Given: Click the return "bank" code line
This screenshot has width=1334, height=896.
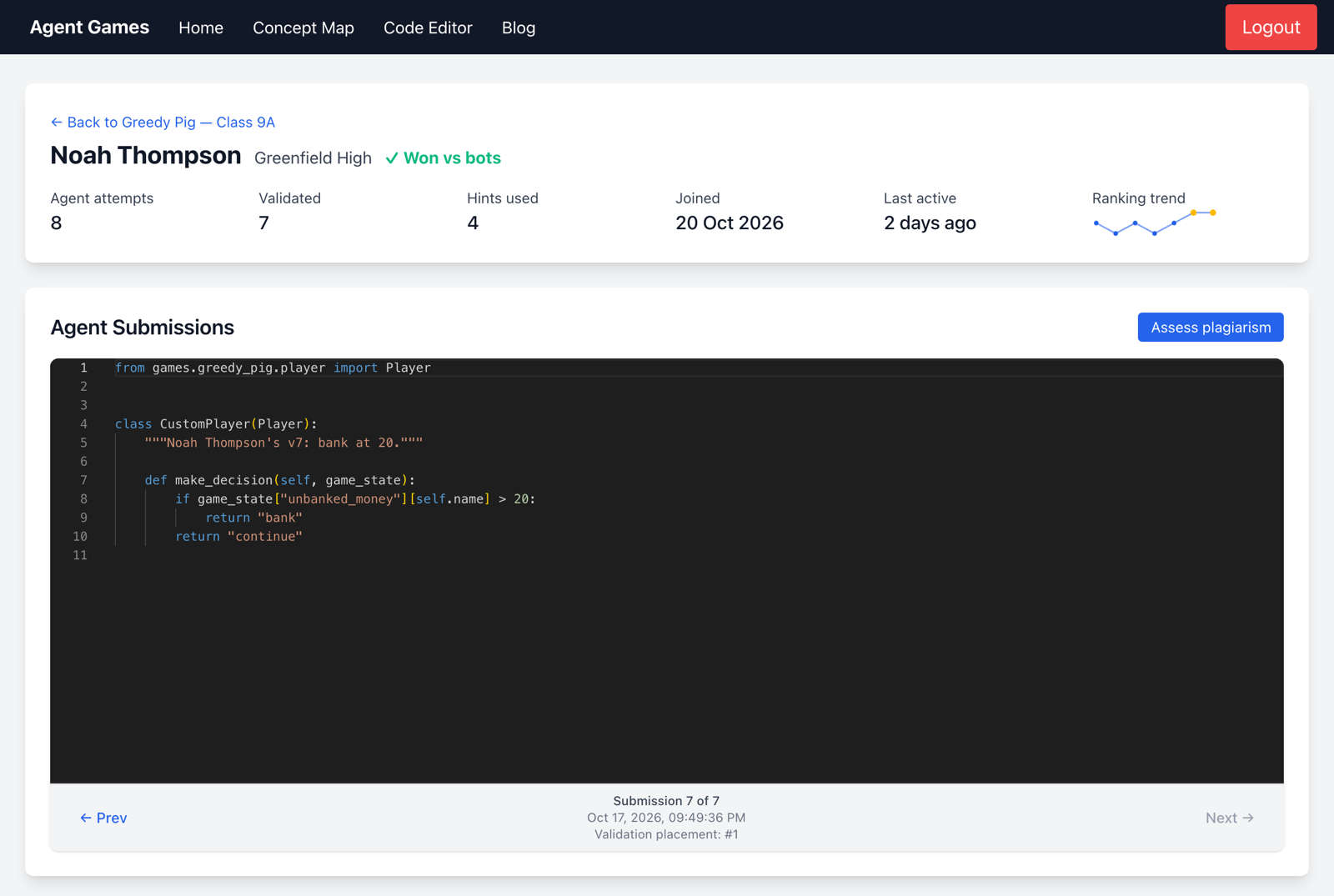Looking at the screenshot, I should coord(253,518).
